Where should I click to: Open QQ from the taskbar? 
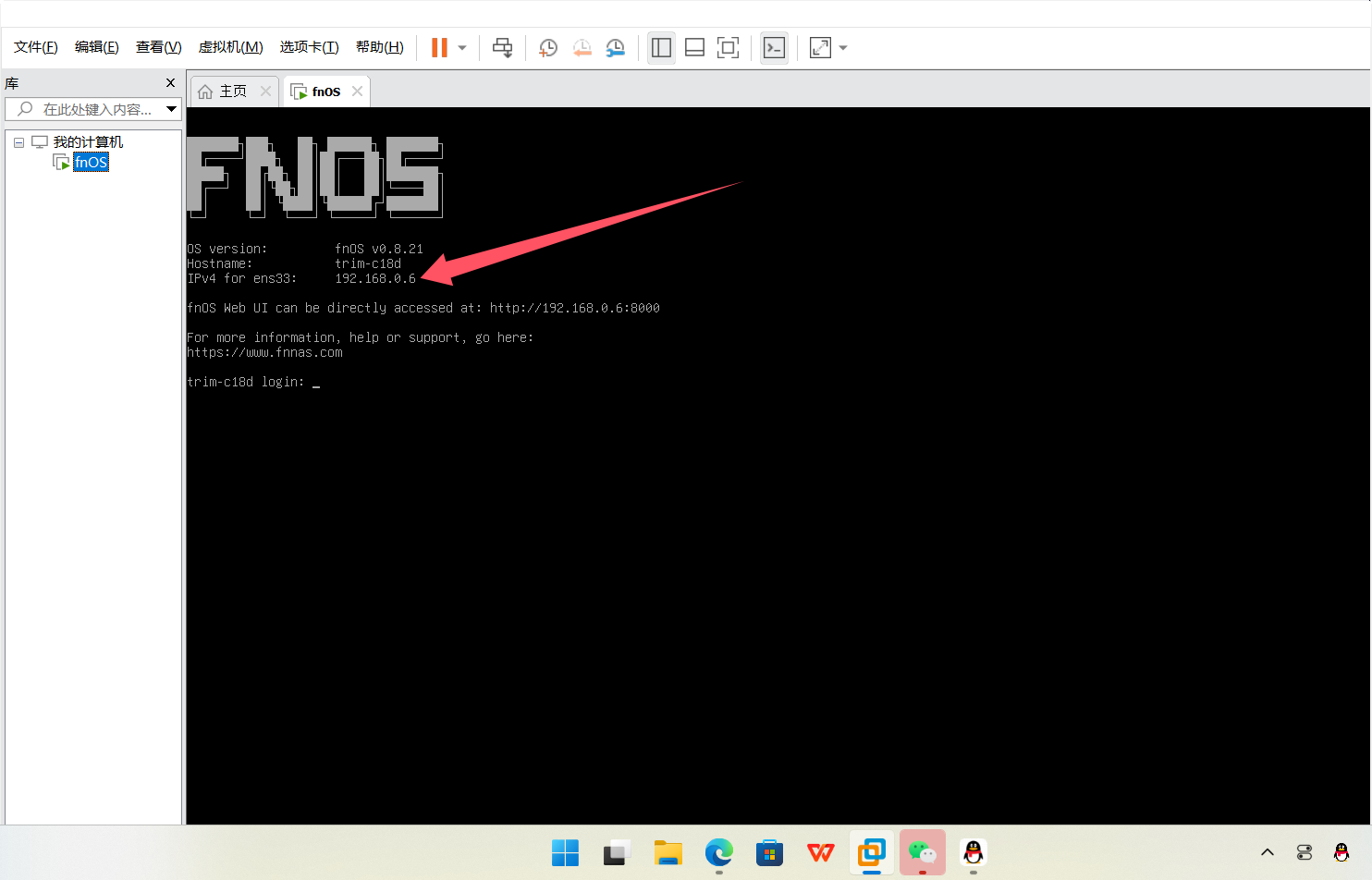tap(974, 852)
